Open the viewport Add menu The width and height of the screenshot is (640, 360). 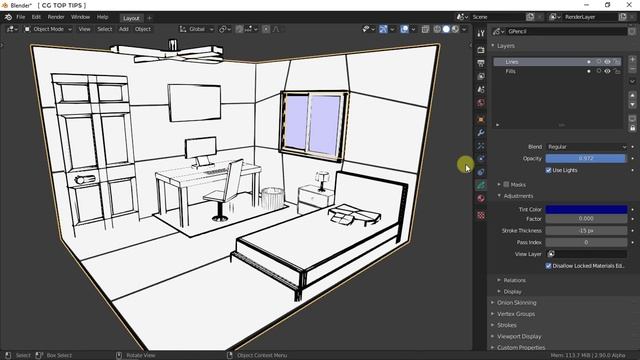coord(124,29)
